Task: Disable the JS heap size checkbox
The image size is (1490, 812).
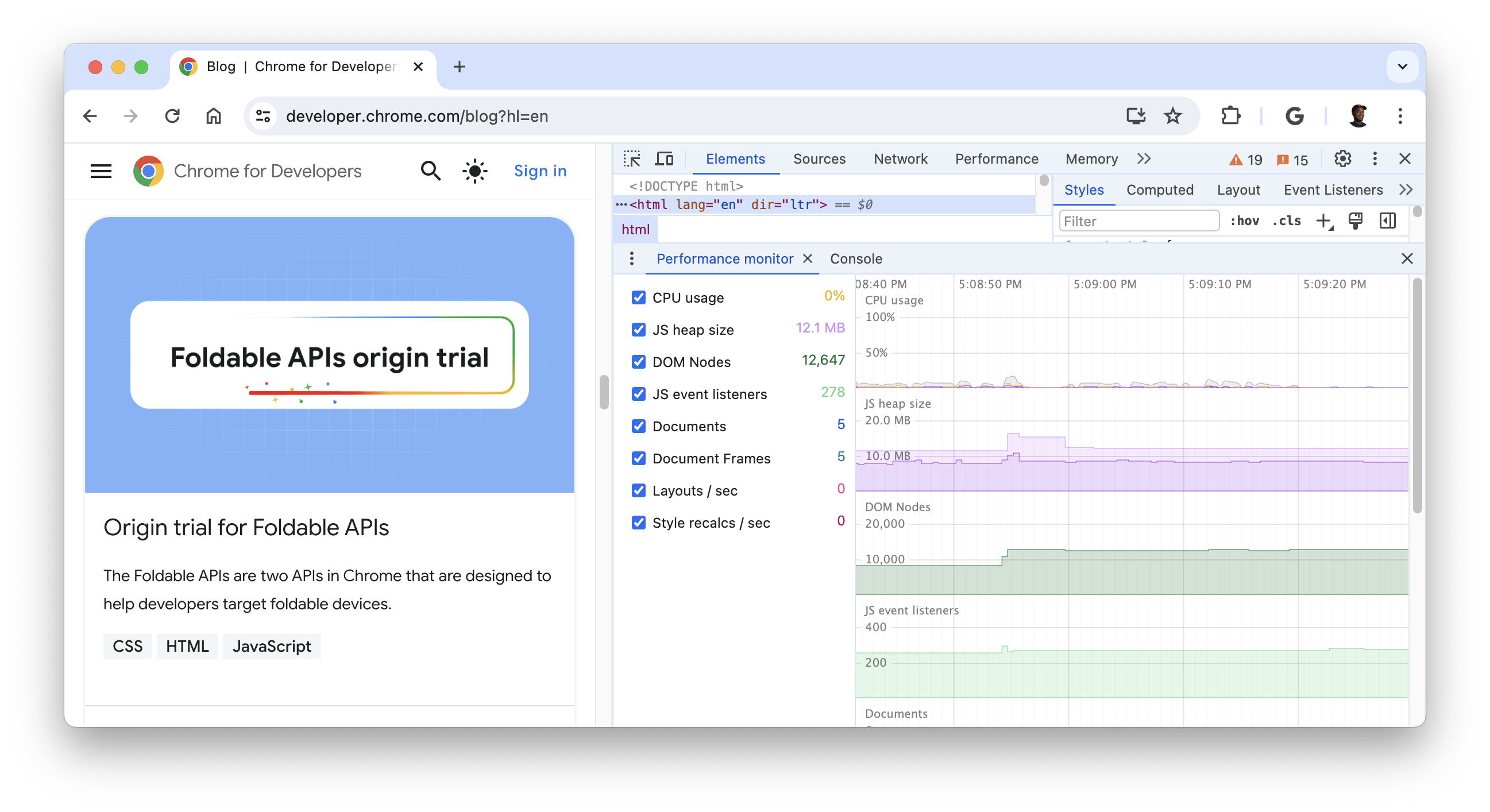Action: [638, 329]
